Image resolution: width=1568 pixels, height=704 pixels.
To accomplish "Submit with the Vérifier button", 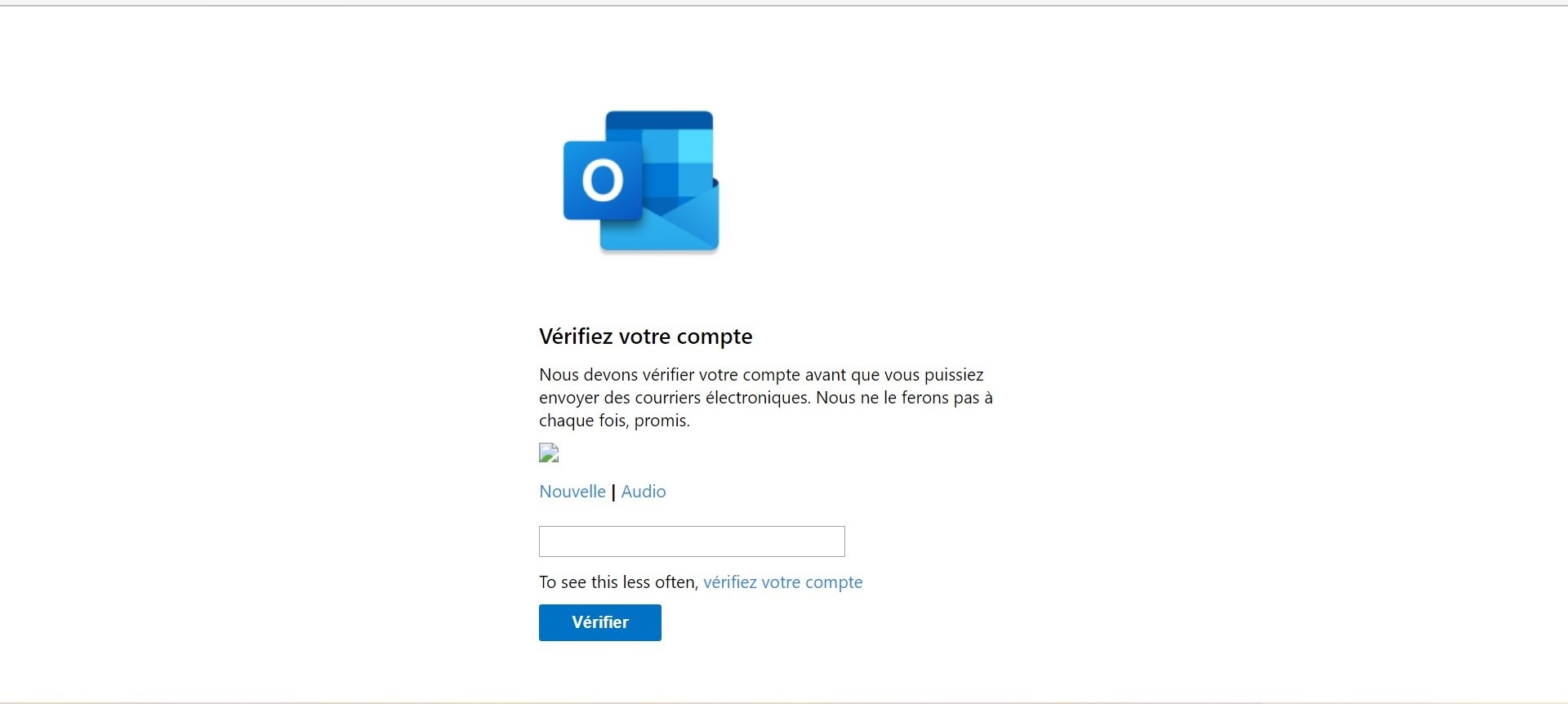I will (600, 622).
